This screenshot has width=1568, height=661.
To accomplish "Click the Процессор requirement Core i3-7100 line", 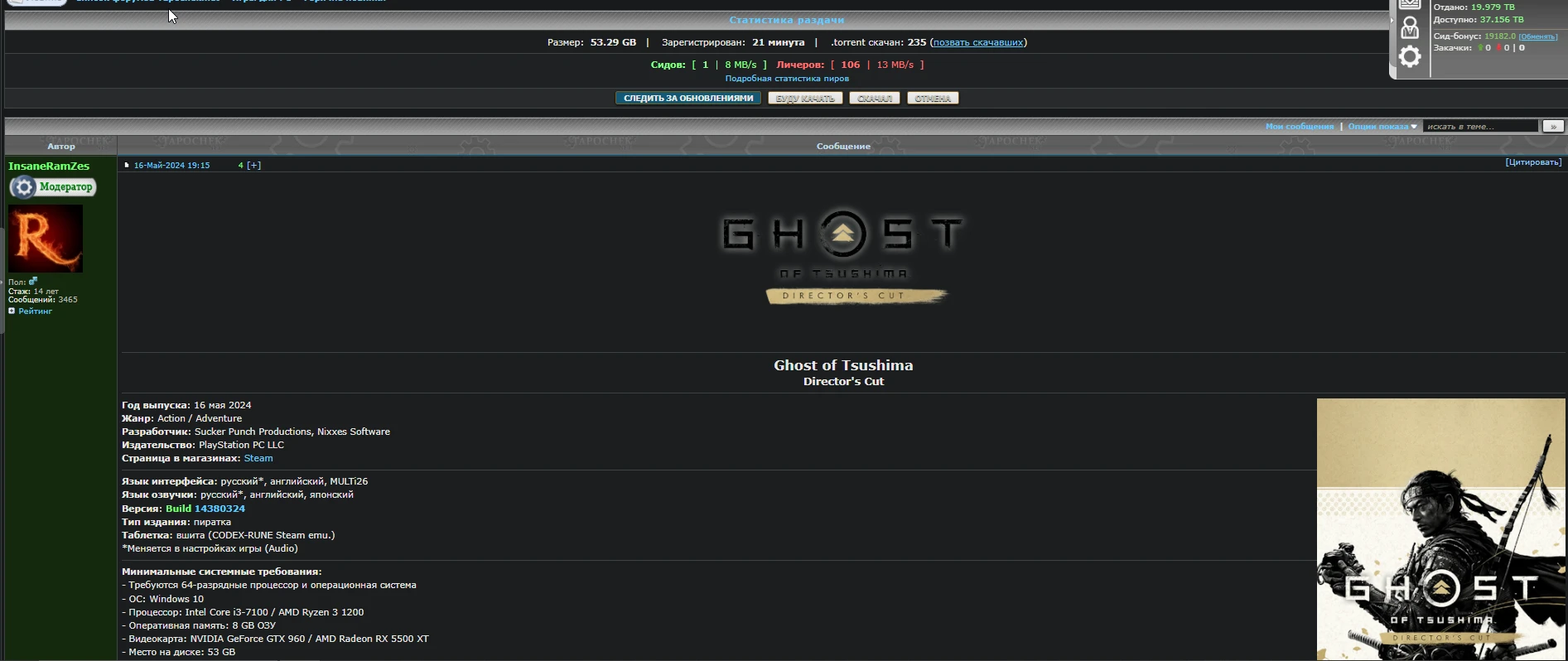I will click(x=243, y=612).
